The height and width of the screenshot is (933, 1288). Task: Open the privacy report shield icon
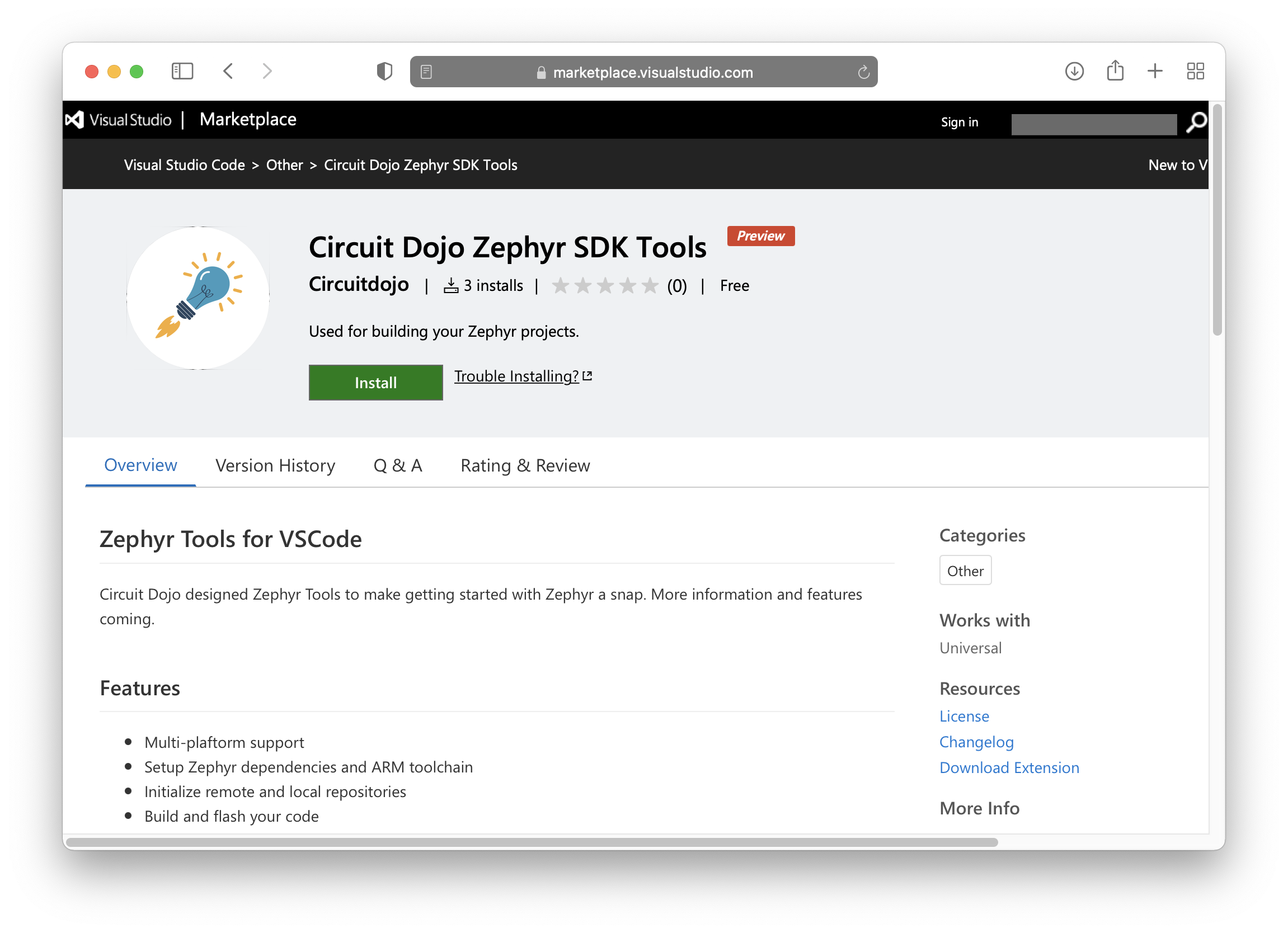pyautogui.click(x=384, y=71)
